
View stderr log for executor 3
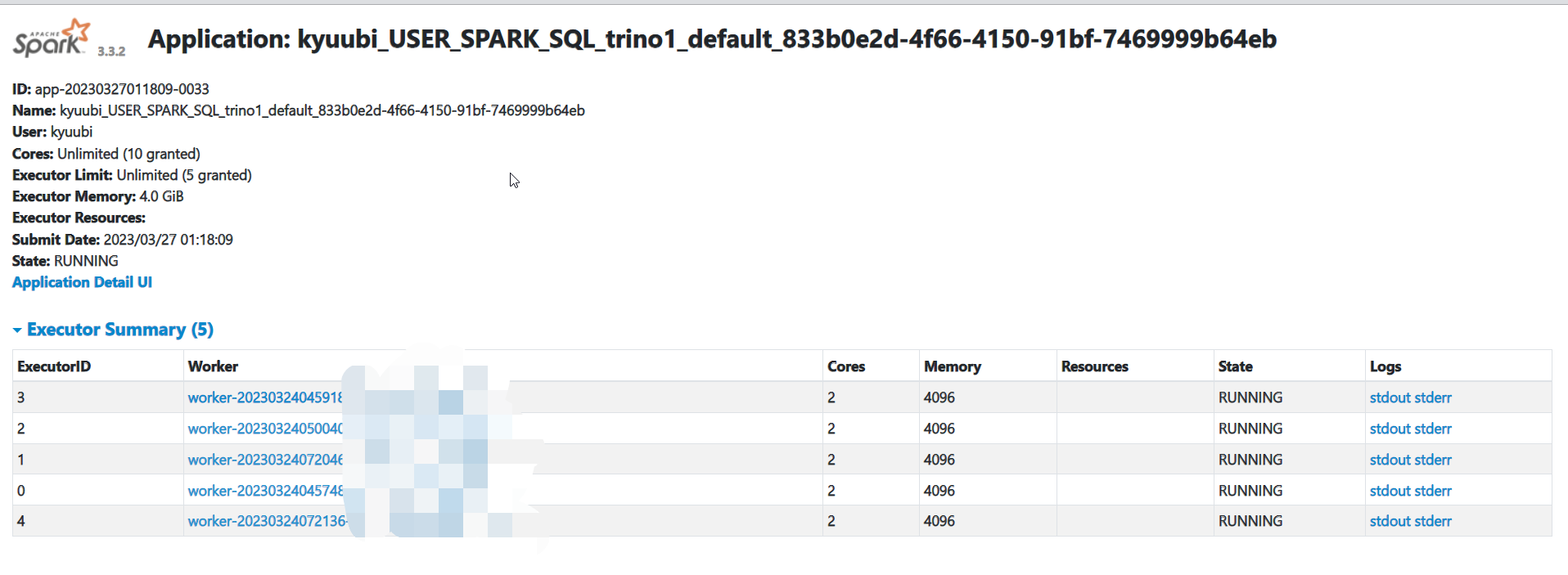pyautogui.click(x=1433, y=398)
